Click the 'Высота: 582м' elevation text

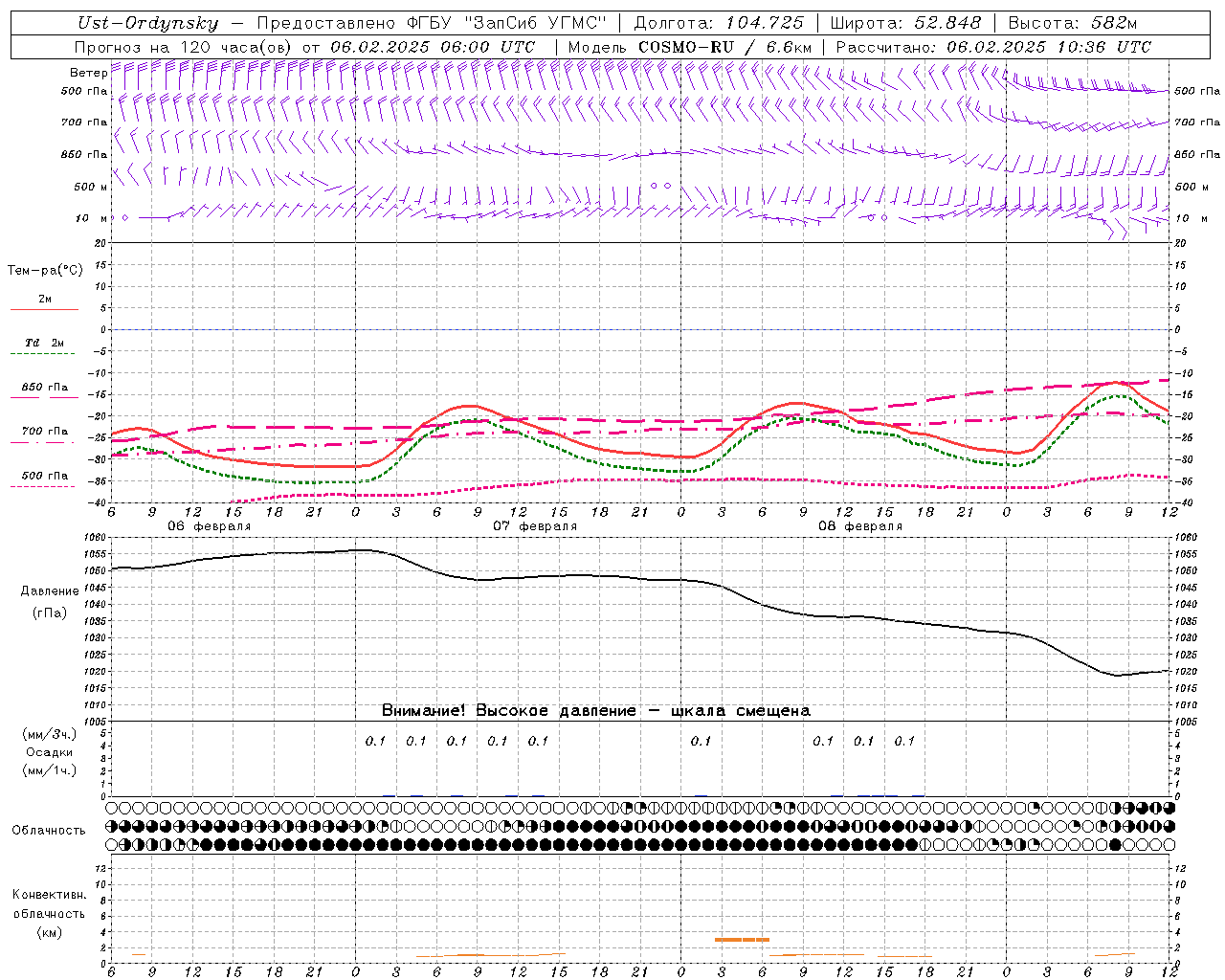coord(1073,23)
